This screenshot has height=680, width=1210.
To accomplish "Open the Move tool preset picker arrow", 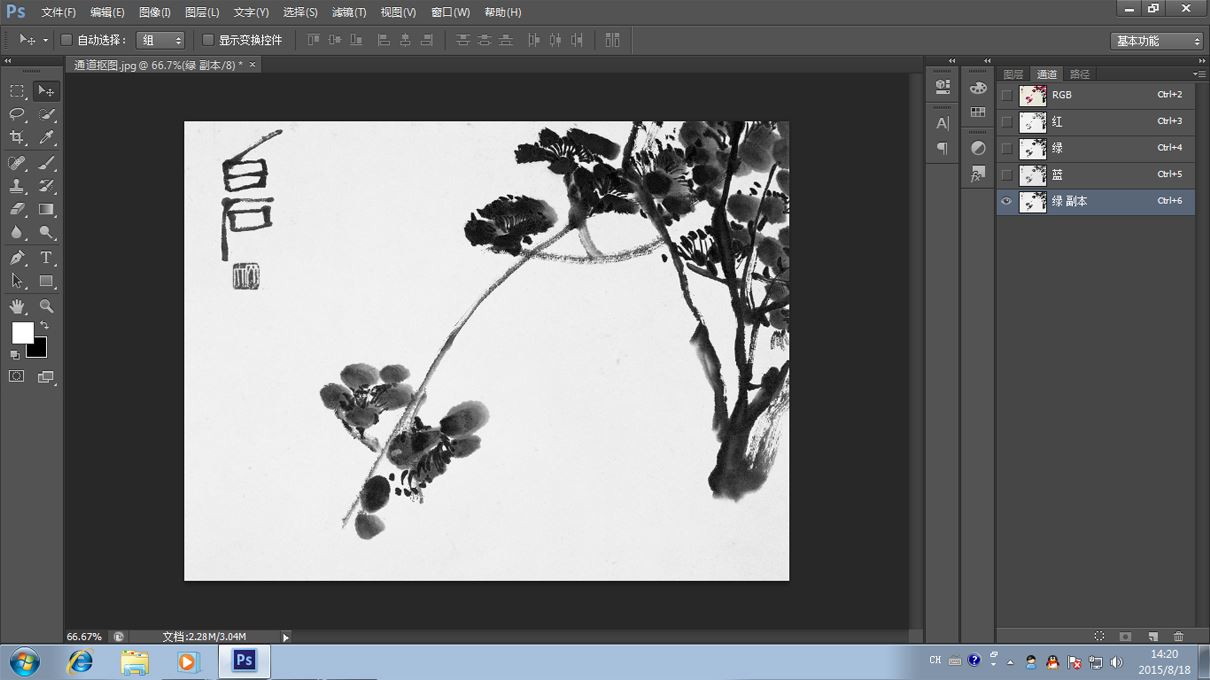I will [45, 40].
